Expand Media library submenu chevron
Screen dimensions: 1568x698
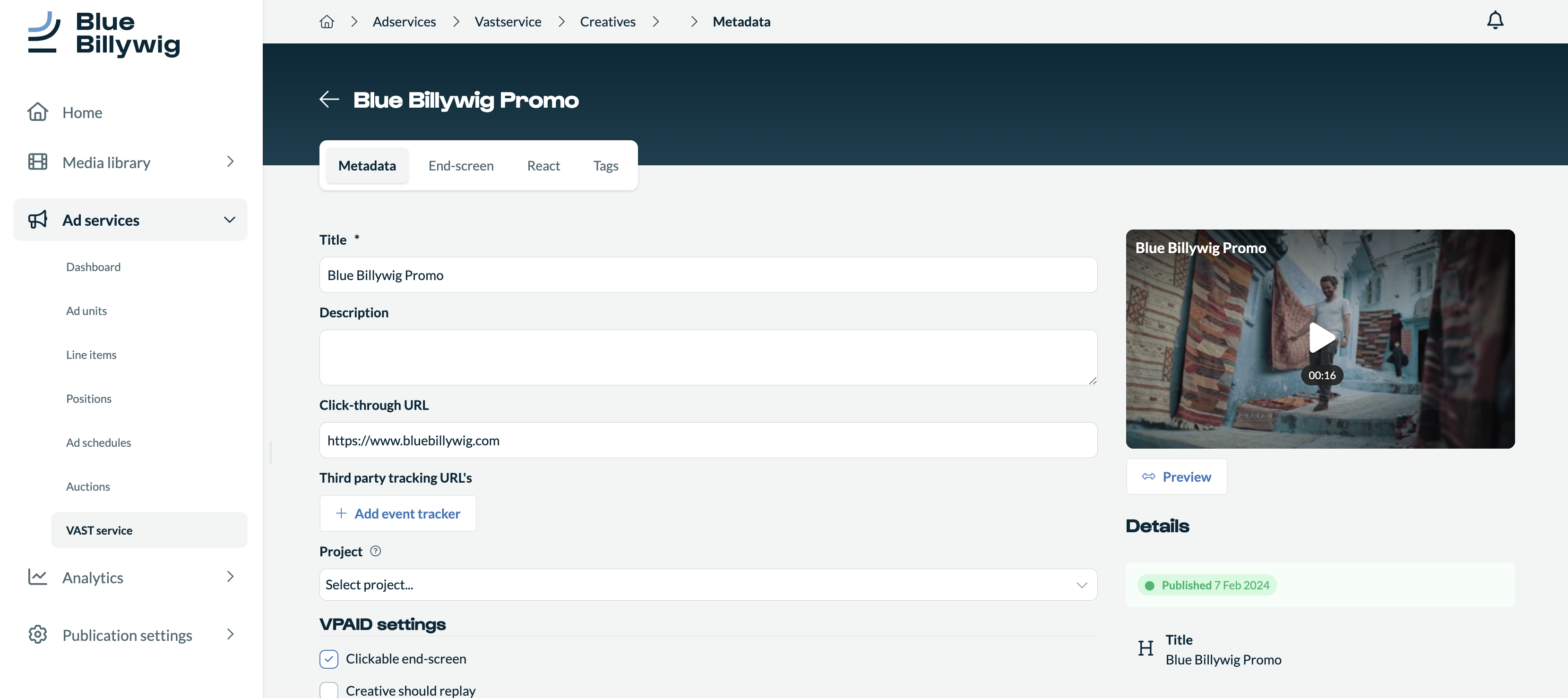click(230, 162)
